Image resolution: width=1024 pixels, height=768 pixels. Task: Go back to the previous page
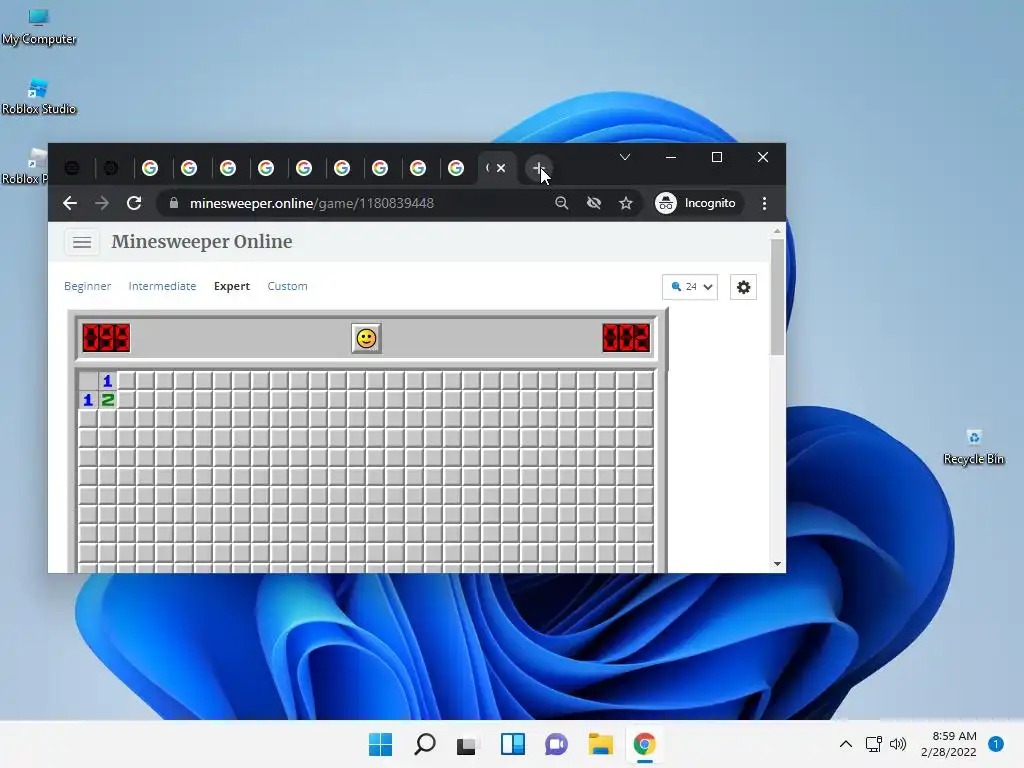click(70, 203)
